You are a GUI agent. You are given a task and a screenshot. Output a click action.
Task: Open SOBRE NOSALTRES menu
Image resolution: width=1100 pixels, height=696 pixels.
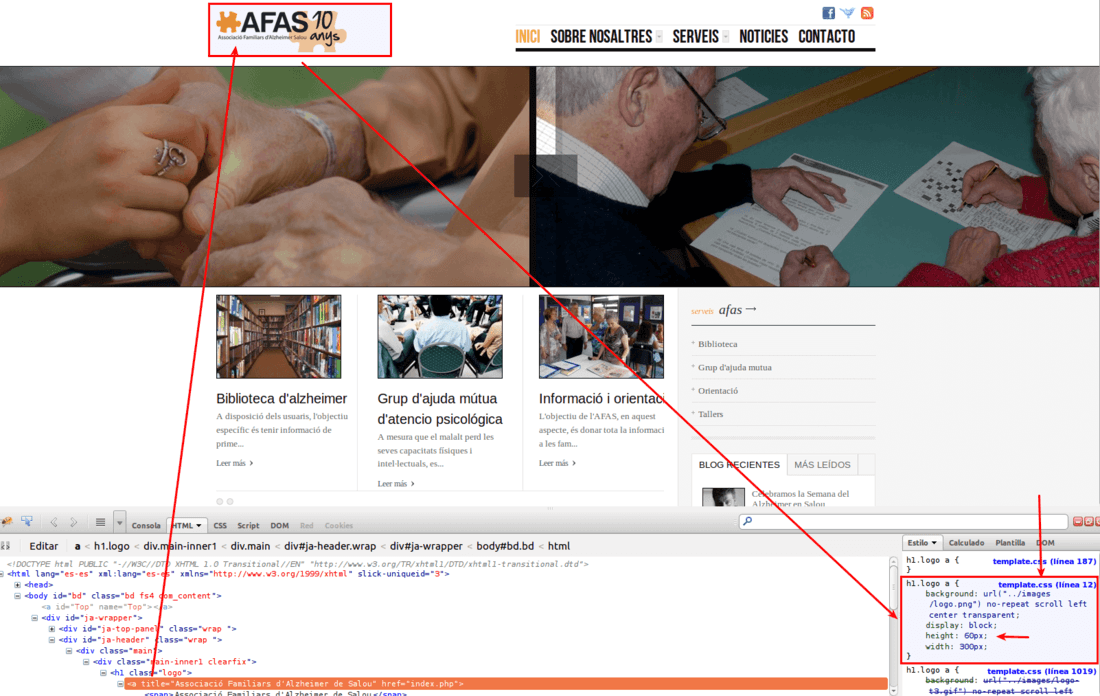tap(601, 36)
